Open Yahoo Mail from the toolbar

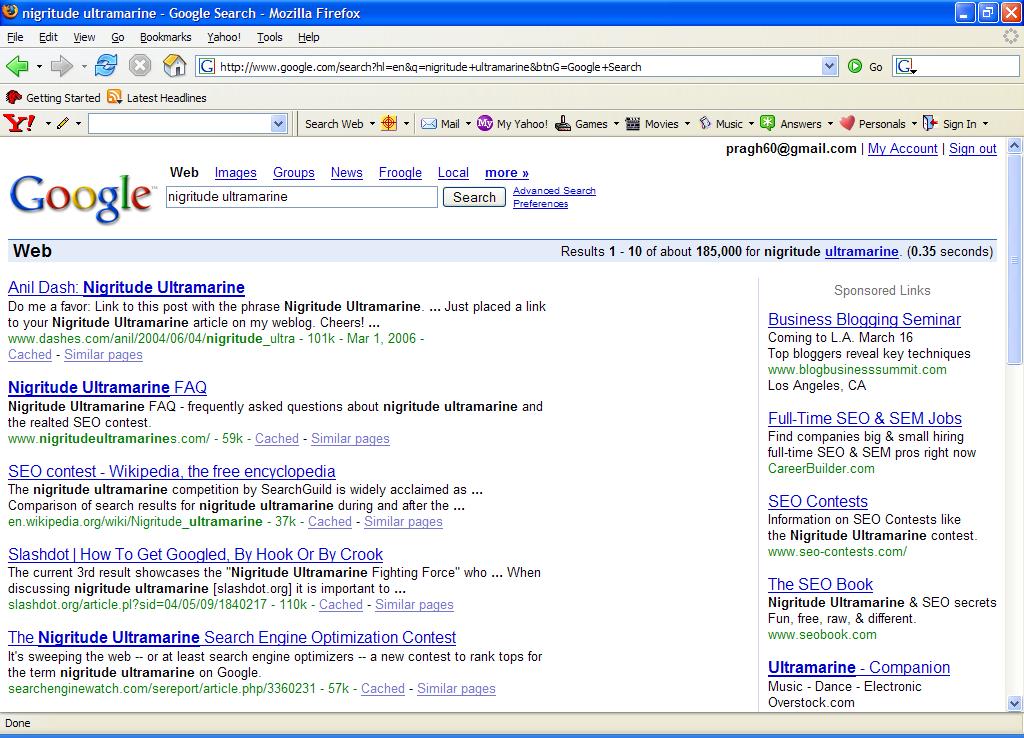[441, 123]
